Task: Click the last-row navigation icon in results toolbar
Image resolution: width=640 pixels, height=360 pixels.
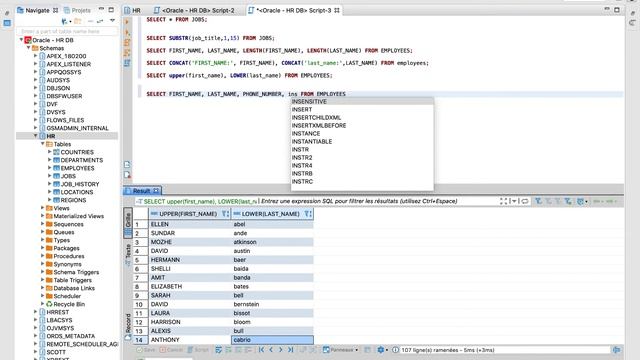Action: [x=290, y=350]
